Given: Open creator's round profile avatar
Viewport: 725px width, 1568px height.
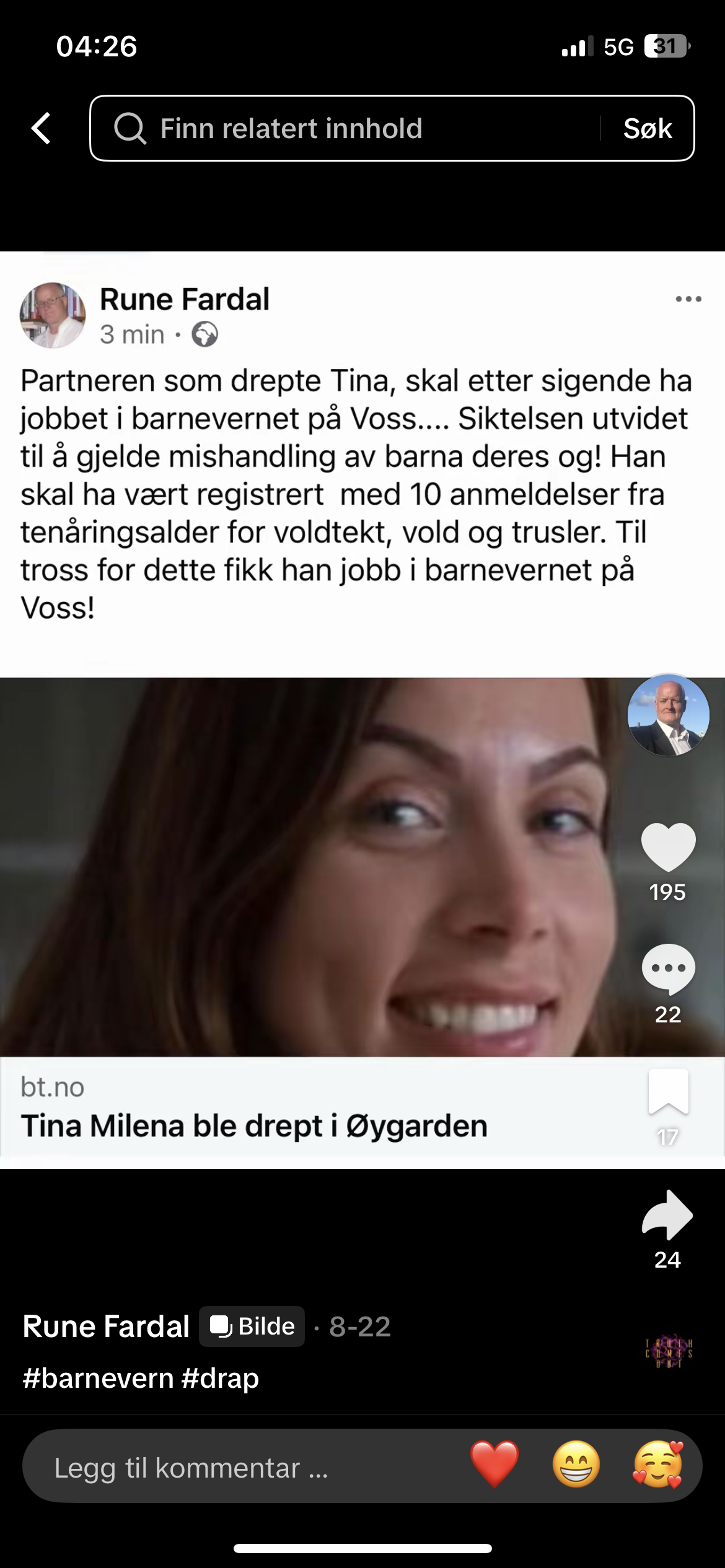Looking at the screenshot, I should coord(668,715).
